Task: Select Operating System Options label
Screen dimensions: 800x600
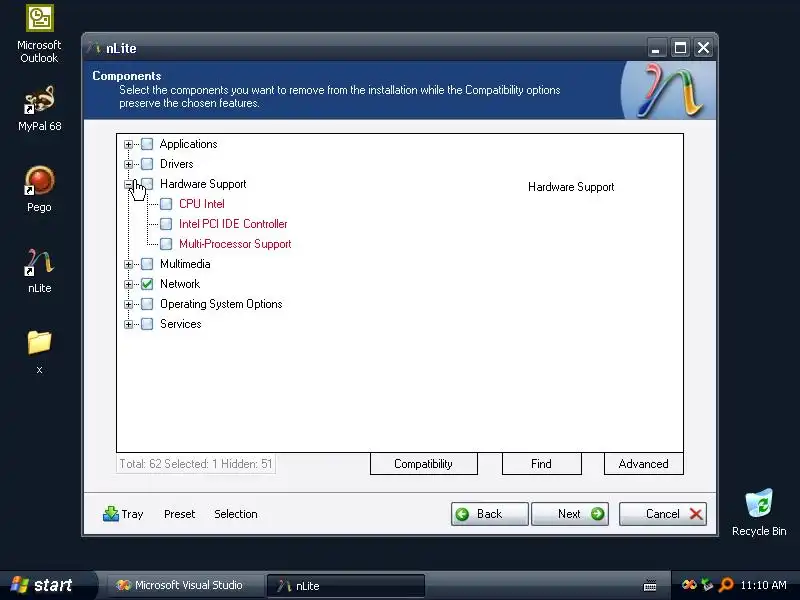Action: pos(221,304)
